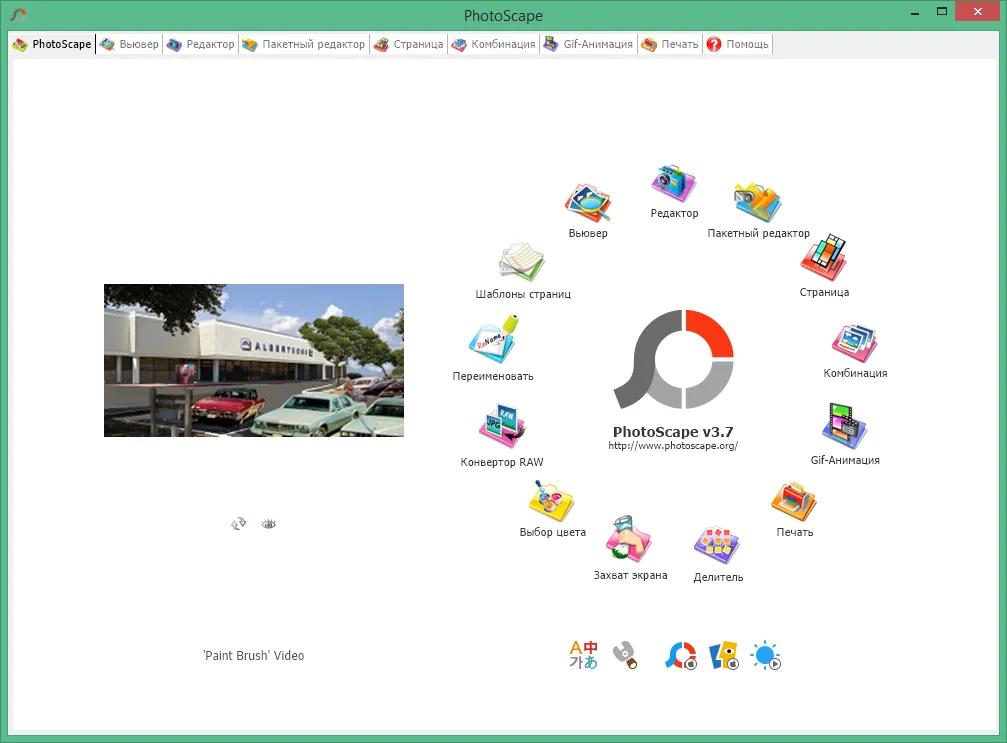Switch to the Комбинация tab

click(x=493, y=45)
